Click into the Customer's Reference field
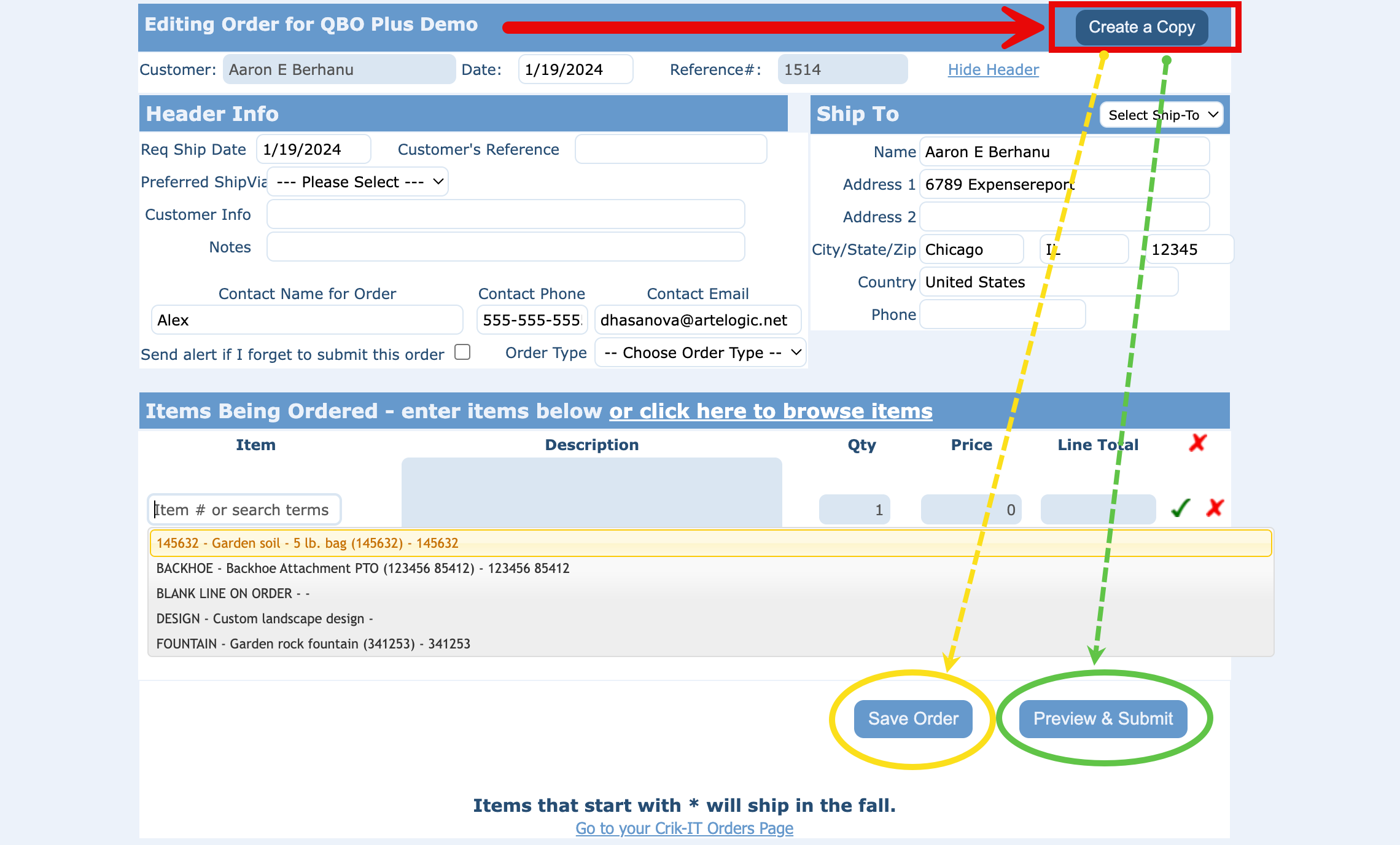 pyautogui.click(x=671, y=150)
